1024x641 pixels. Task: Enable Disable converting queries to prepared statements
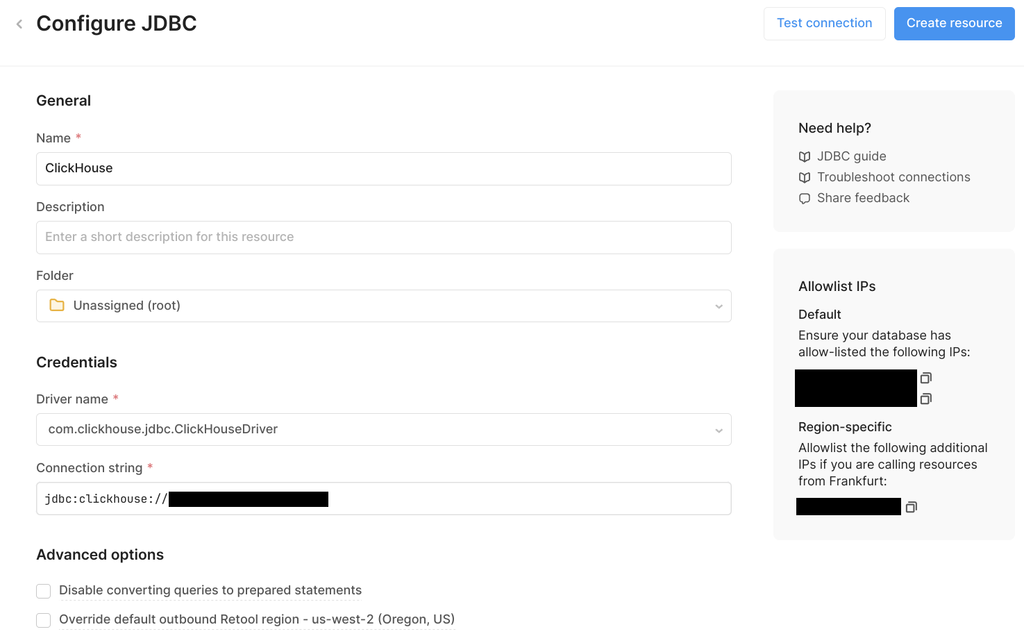tap(44, 591)
